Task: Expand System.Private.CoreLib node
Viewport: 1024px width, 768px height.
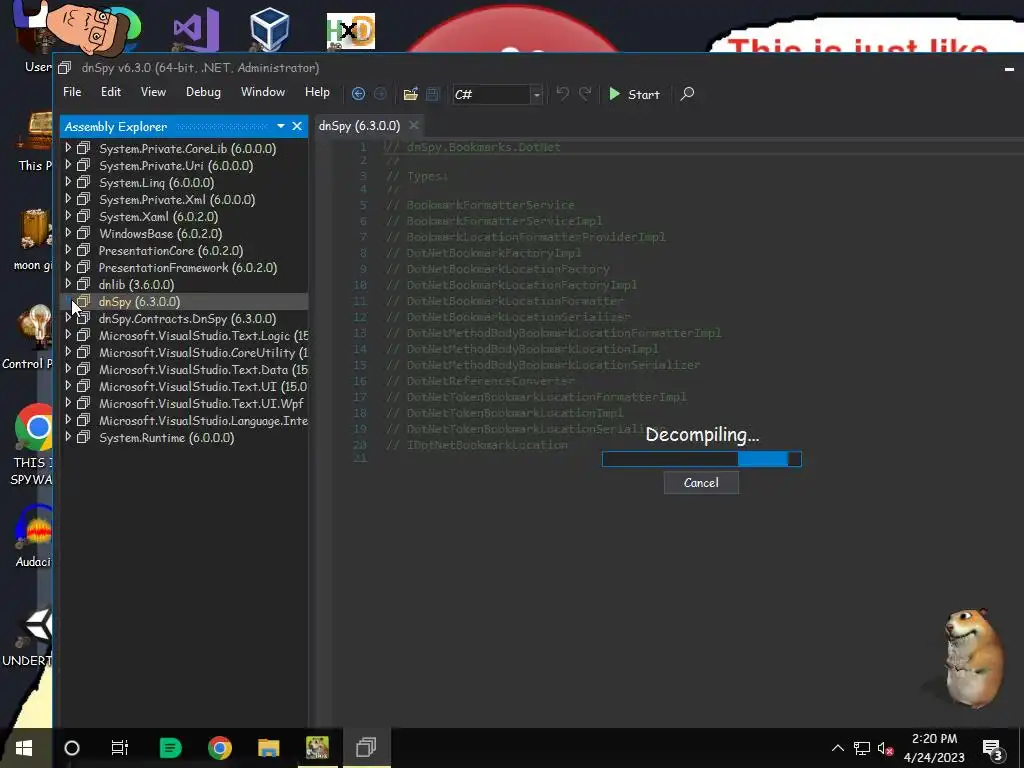Action: click(x=68, y=148)
